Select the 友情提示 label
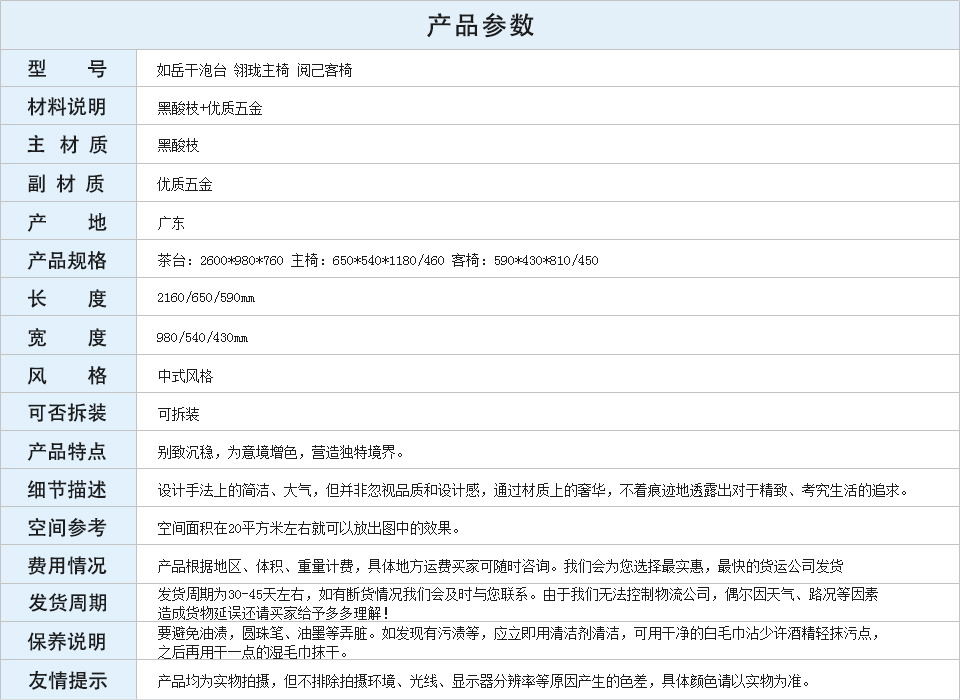This screenshot has height=700, width=960. click(x=67, y=680)
